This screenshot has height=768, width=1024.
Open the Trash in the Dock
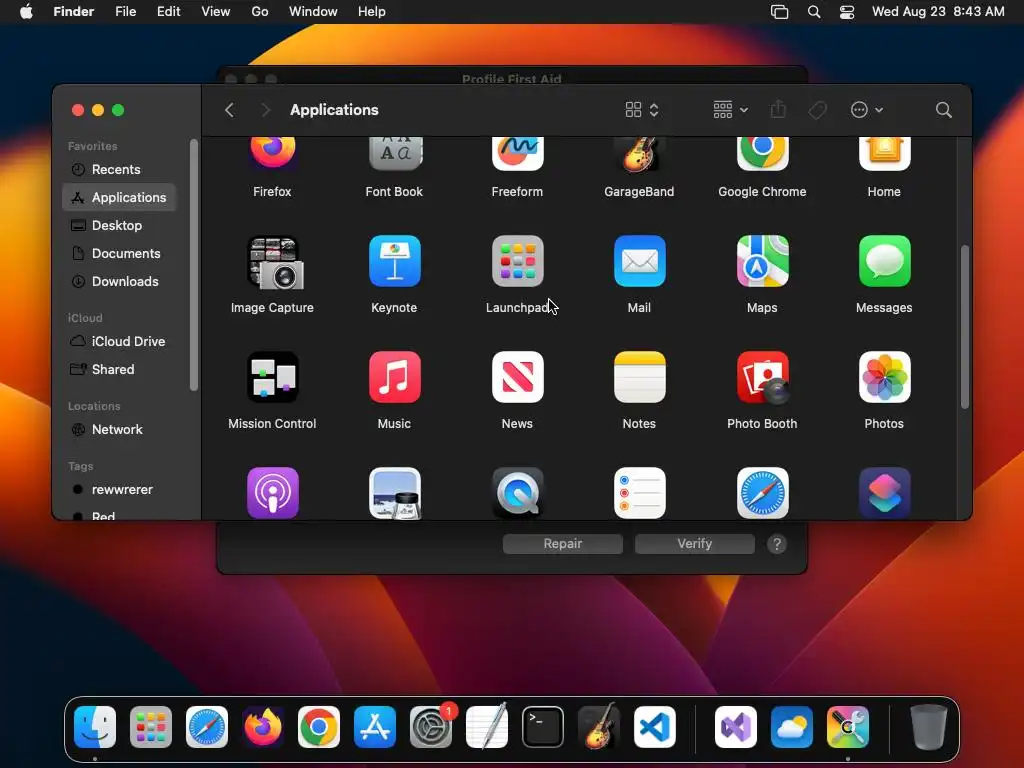point(928,727)
